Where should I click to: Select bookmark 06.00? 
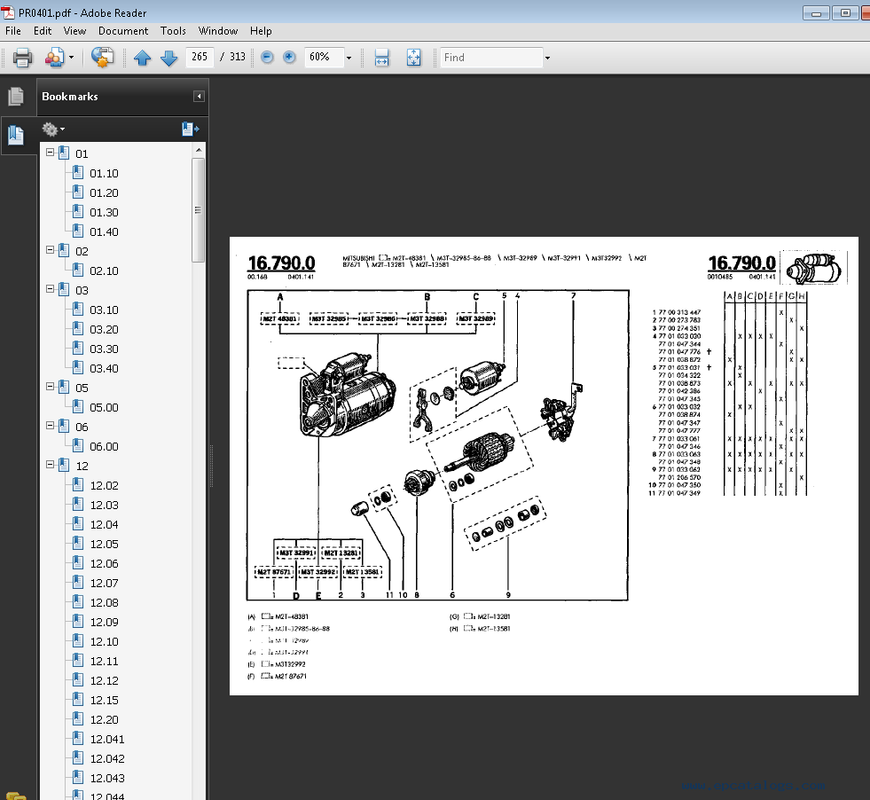point(104,447)
